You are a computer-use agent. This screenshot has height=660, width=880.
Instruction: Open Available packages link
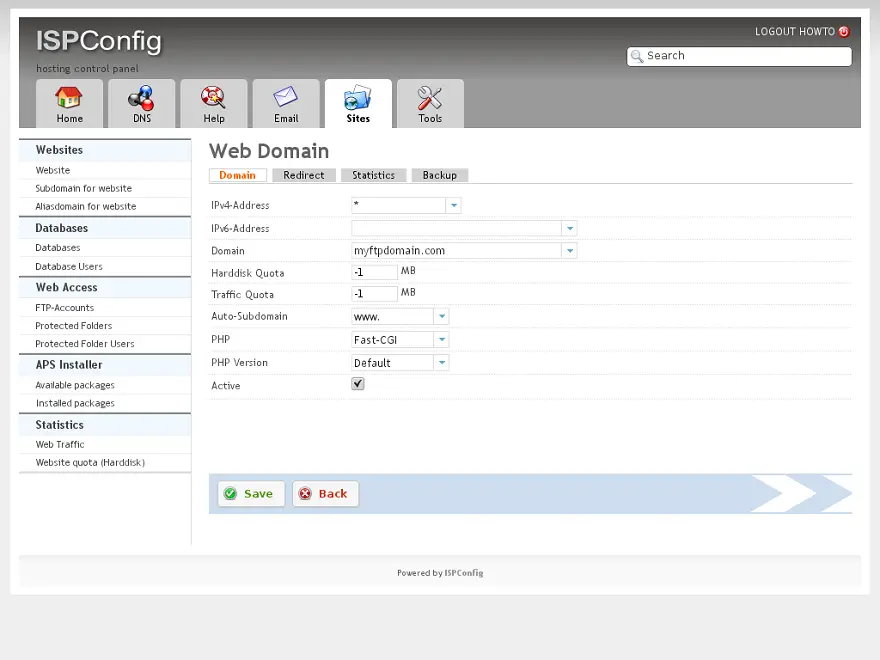[75, 386]
